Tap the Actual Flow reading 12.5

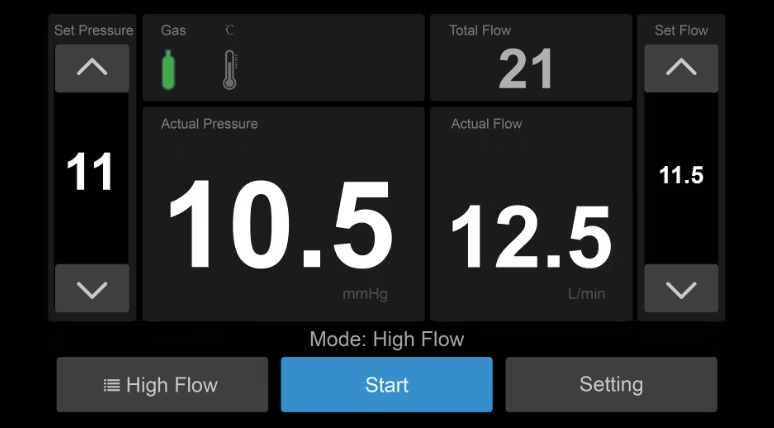point(531,237)
